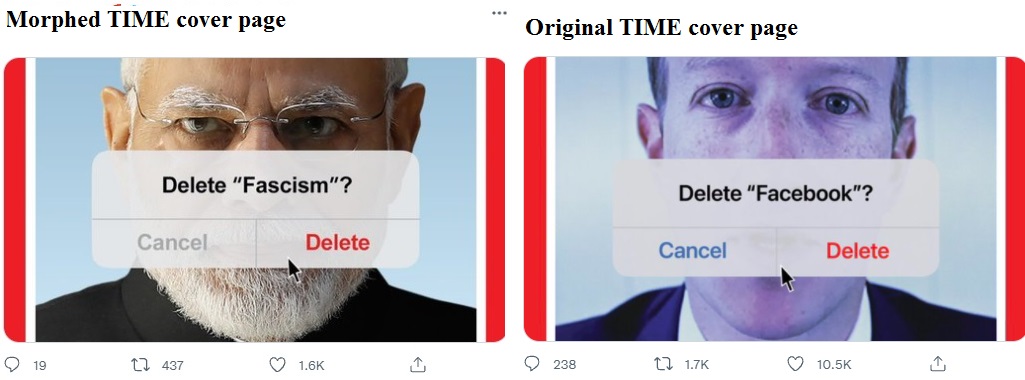The height and width of the screenshot is (380, 1025).
Task: Open the original TIME cover image
Action: tap(775, 199)
